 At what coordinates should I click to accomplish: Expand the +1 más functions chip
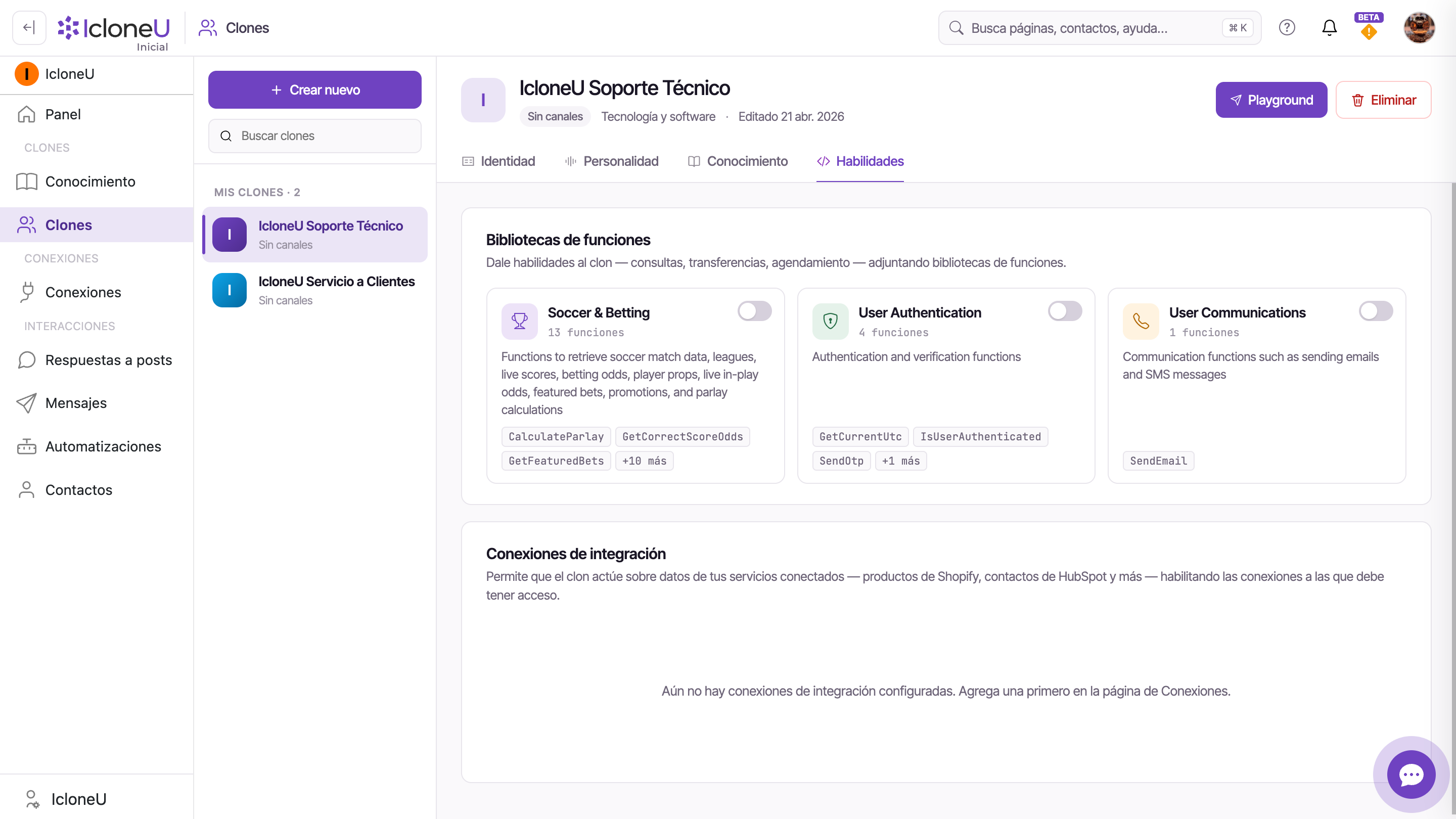(901, 461)
